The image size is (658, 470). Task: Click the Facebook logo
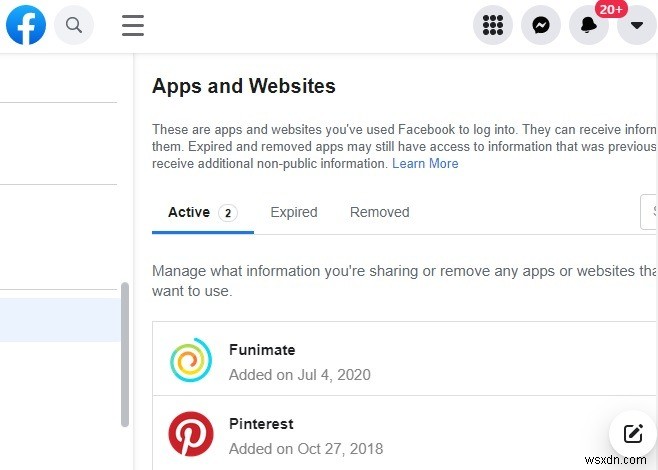(x=26, y=25)
